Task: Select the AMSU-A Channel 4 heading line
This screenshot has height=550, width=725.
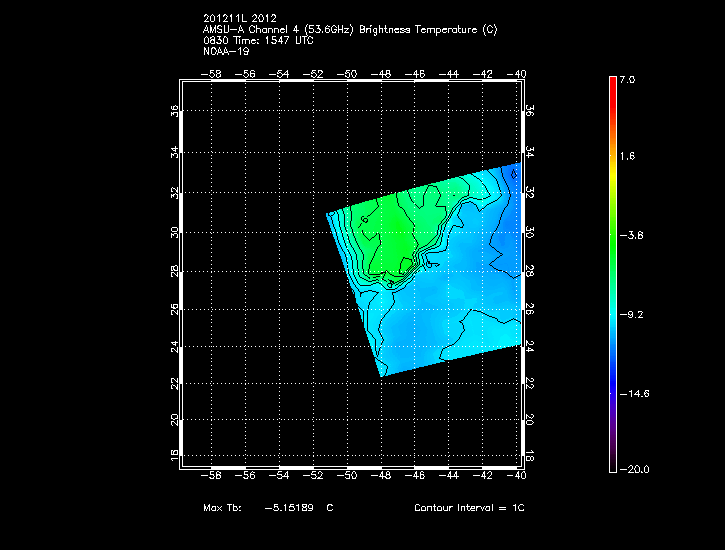Action: [349, 29]
